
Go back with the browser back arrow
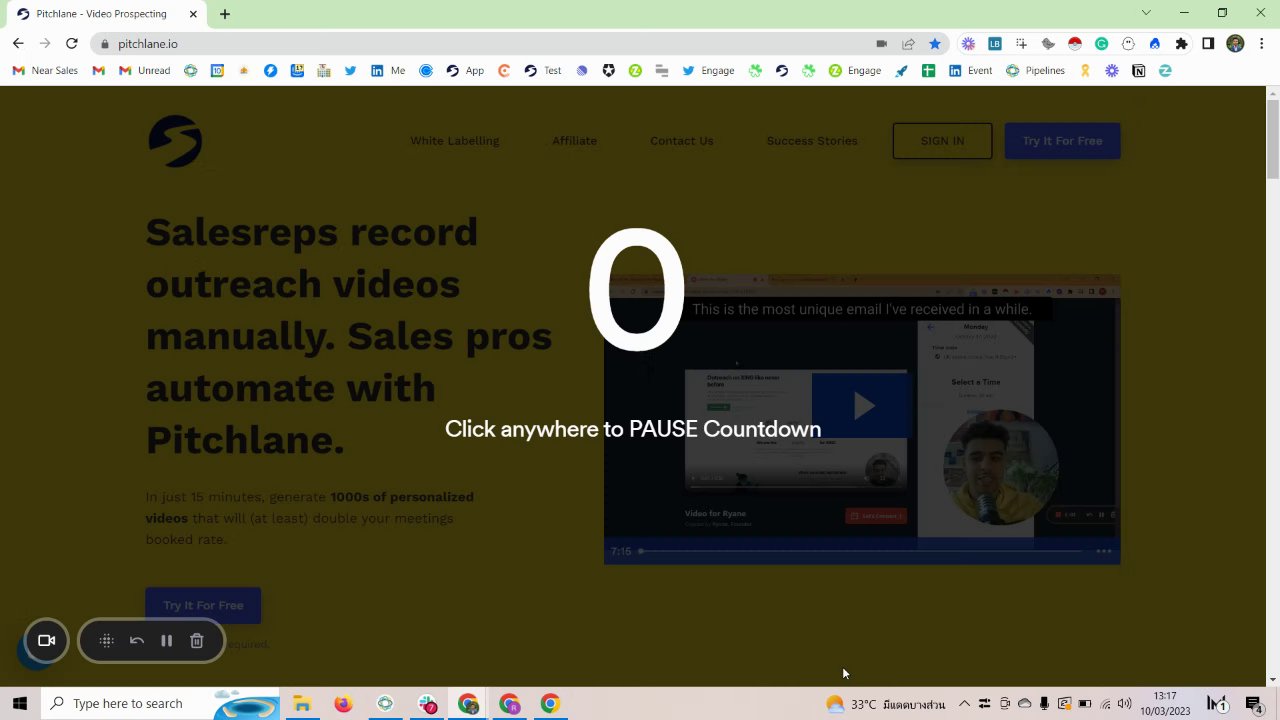(18, 44)
